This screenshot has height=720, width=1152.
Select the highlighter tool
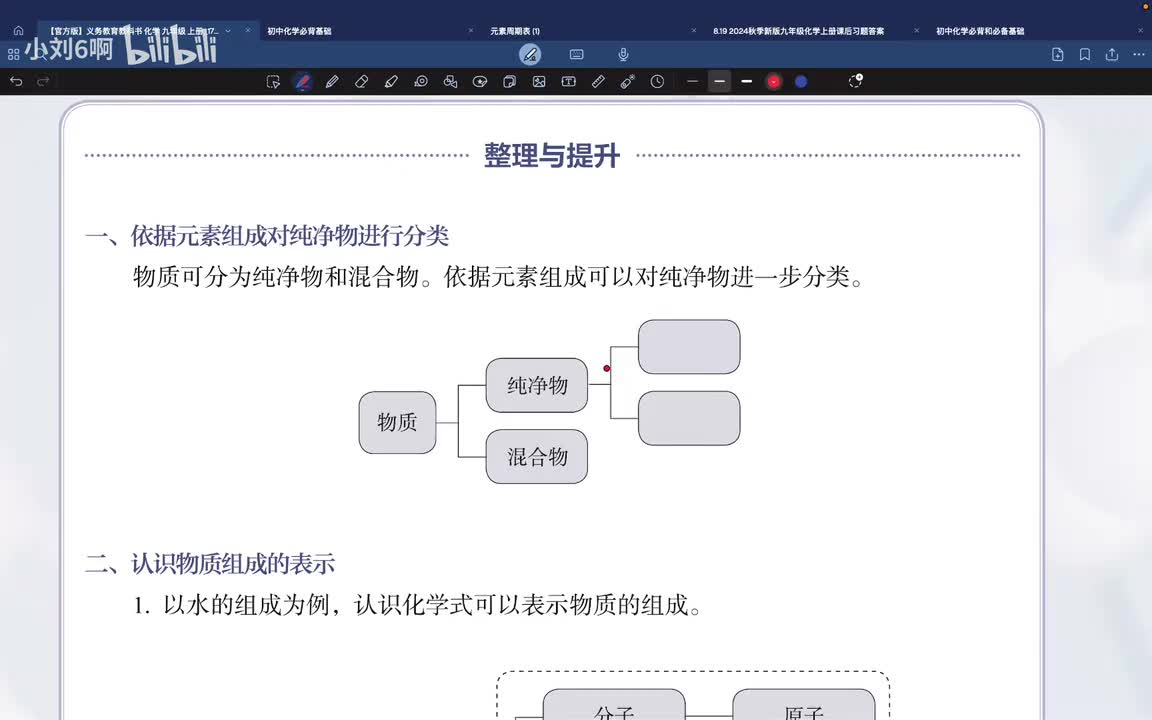(391, 82)
